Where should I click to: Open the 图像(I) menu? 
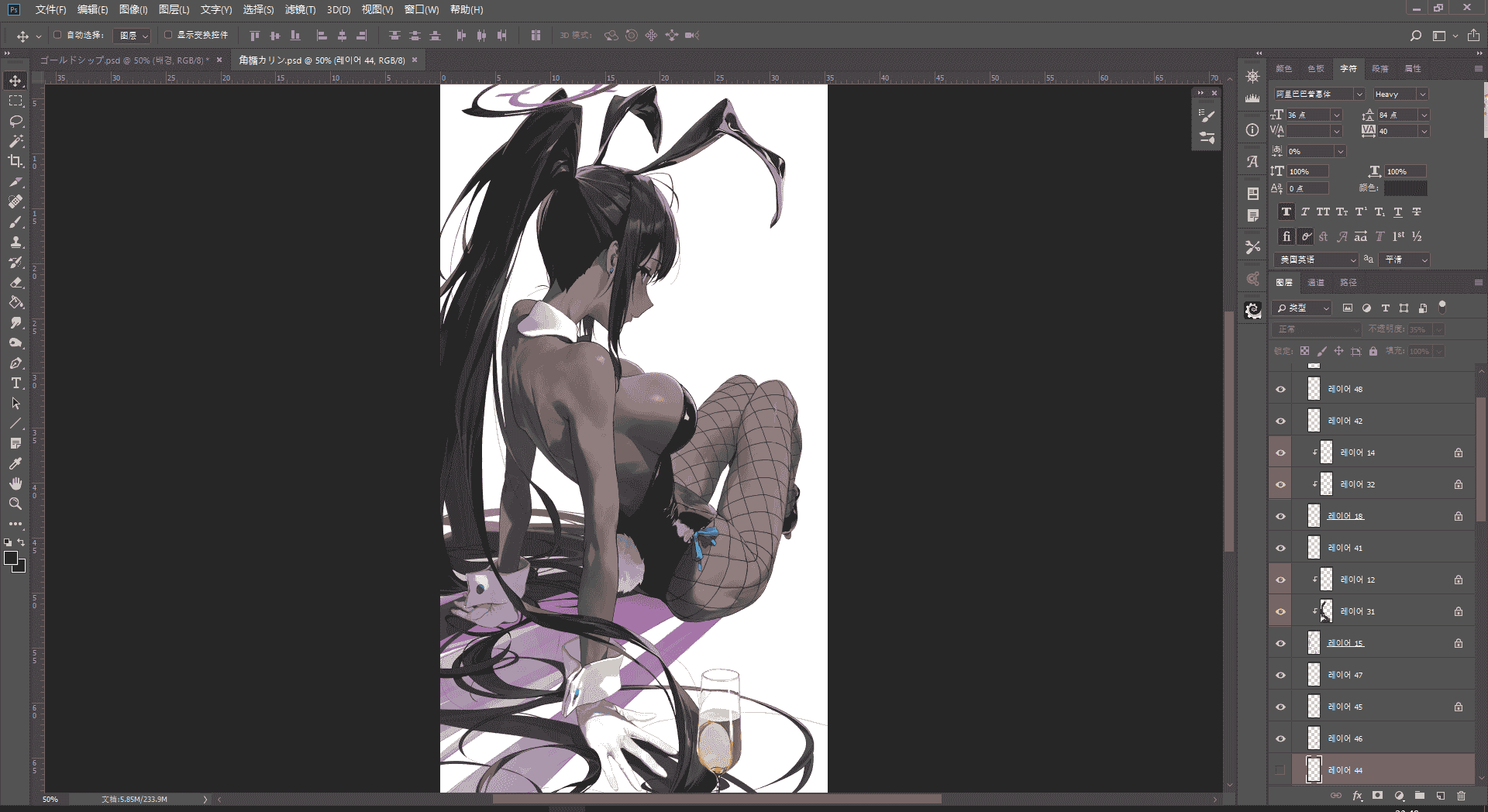pyautogui.click(x=133, y=9)
